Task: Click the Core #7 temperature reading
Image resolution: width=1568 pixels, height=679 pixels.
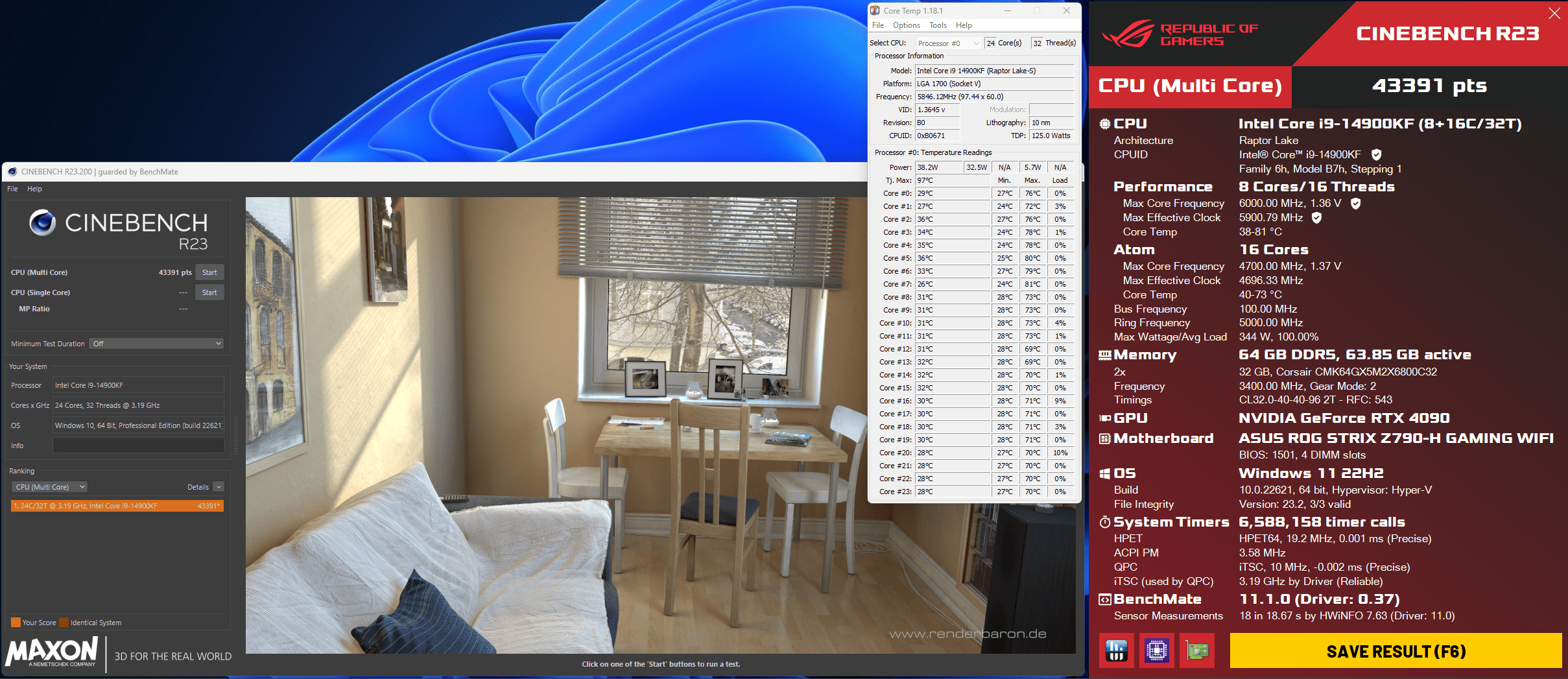Action: (x=953, y=284)
